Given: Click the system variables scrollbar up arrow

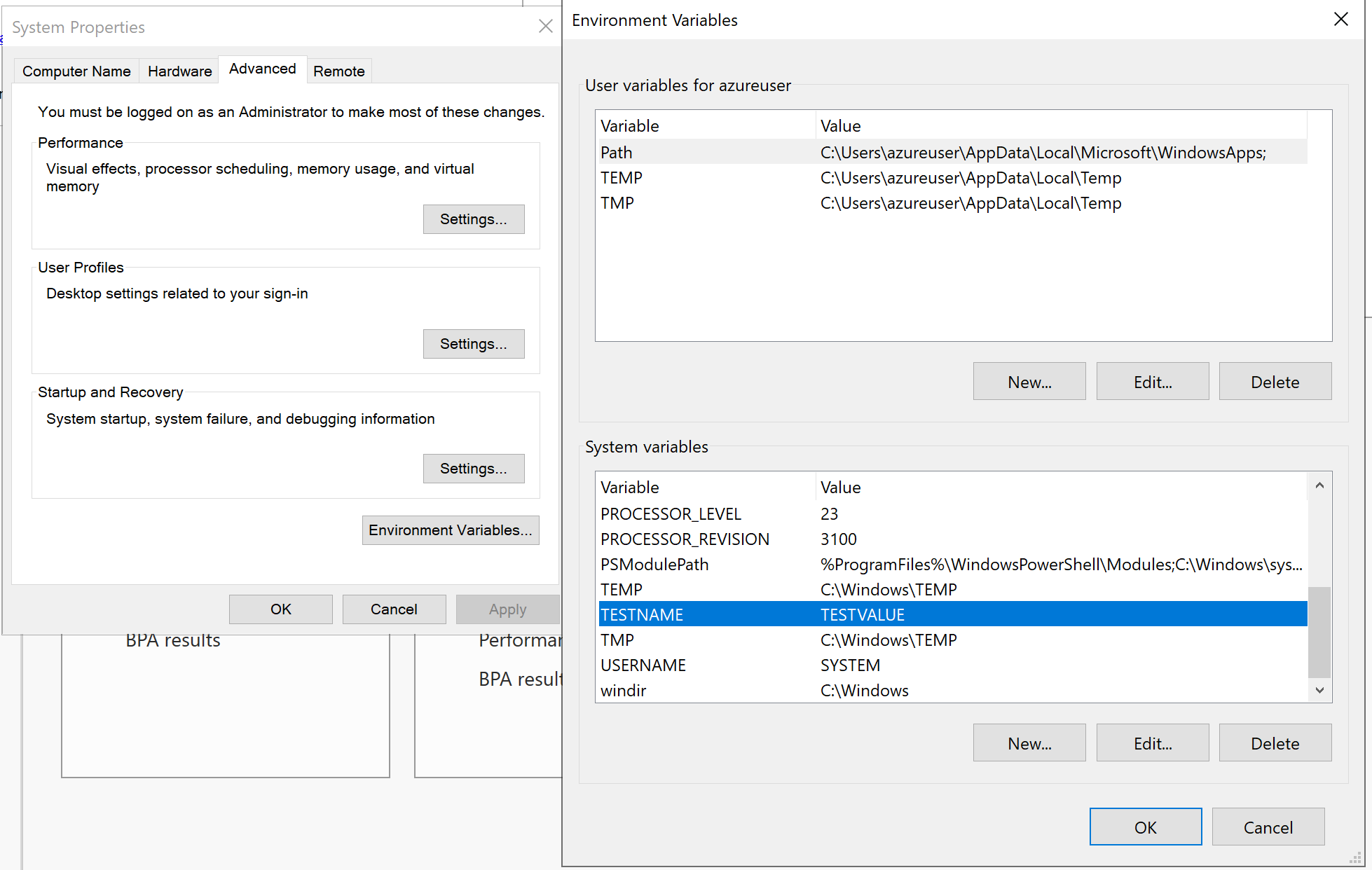Looking at the screenshot, I should 1320,485.
